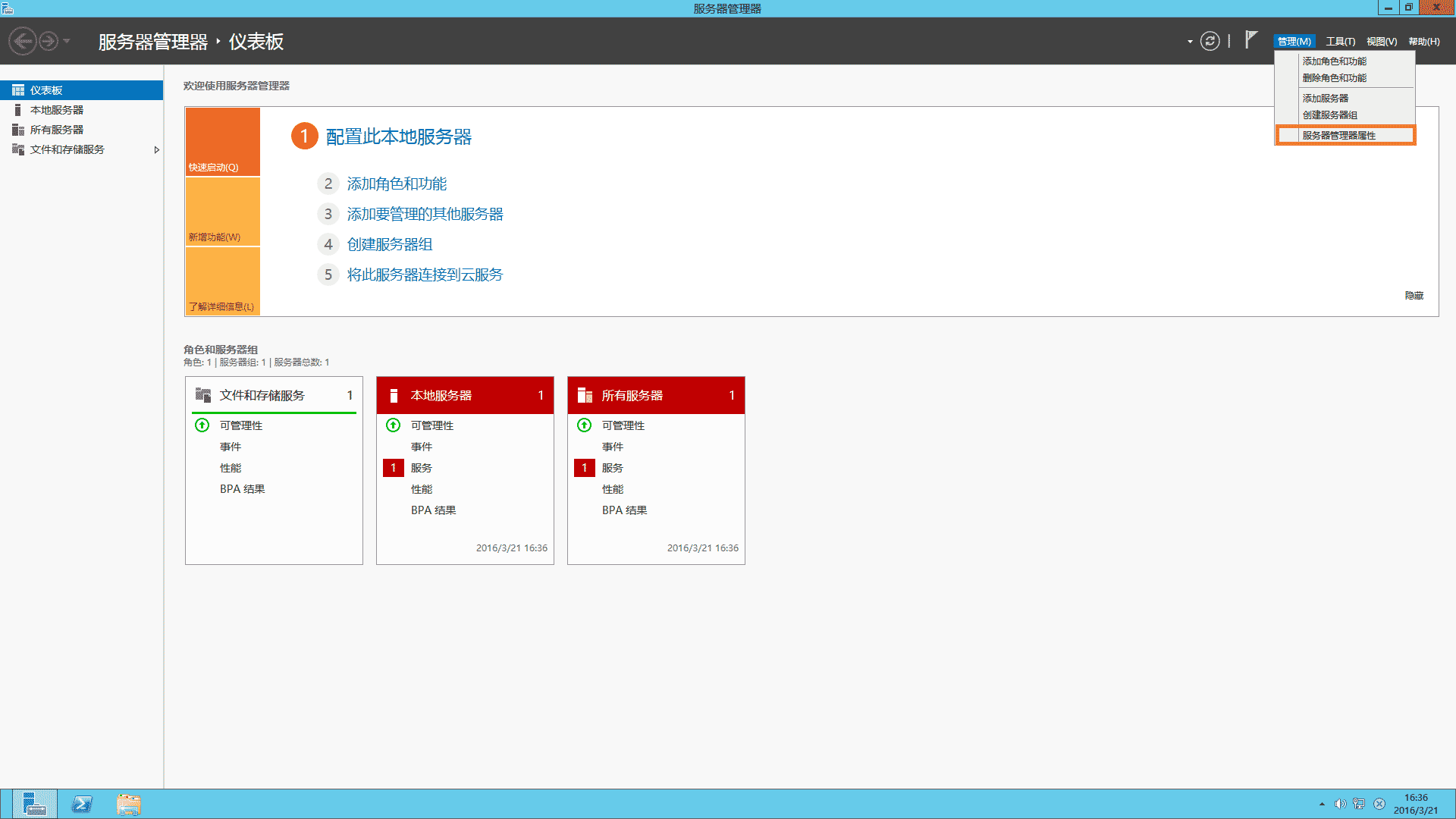
Task: Click the forward navigation arrow
Action: [49, 41]
